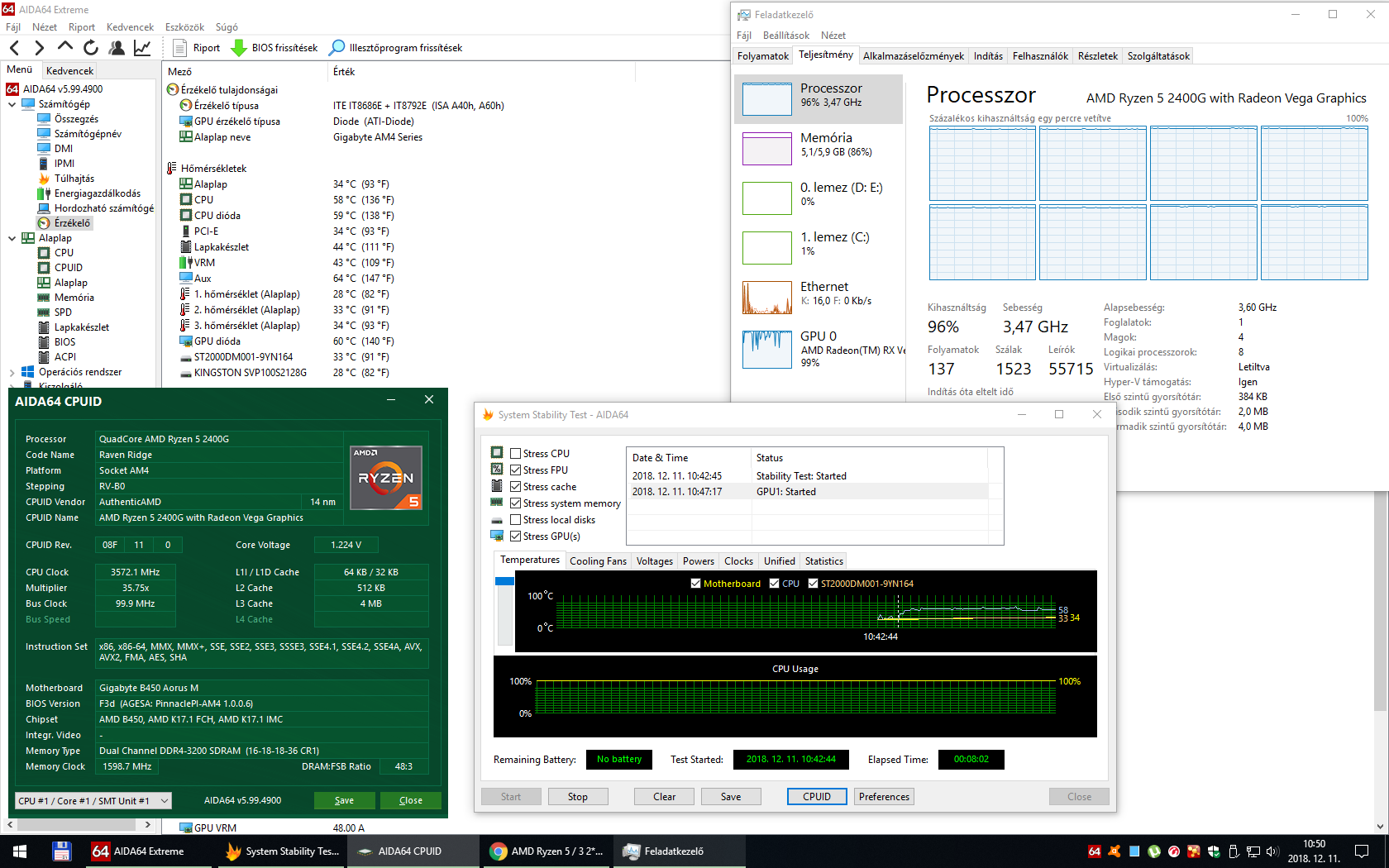This screenshot has width=1389, height=868.
Task: Open the ACPI item in the tree
Action: 57,357
